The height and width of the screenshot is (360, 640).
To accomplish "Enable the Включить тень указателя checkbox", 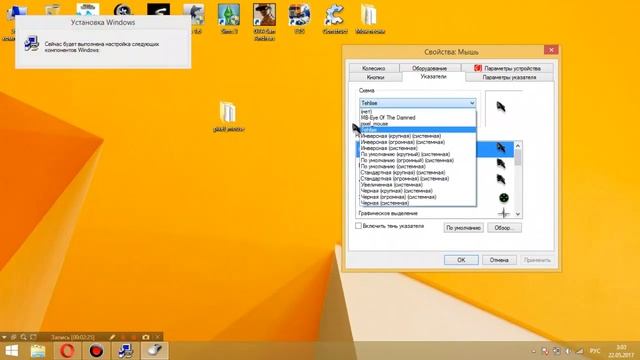I will pos(358,226).
